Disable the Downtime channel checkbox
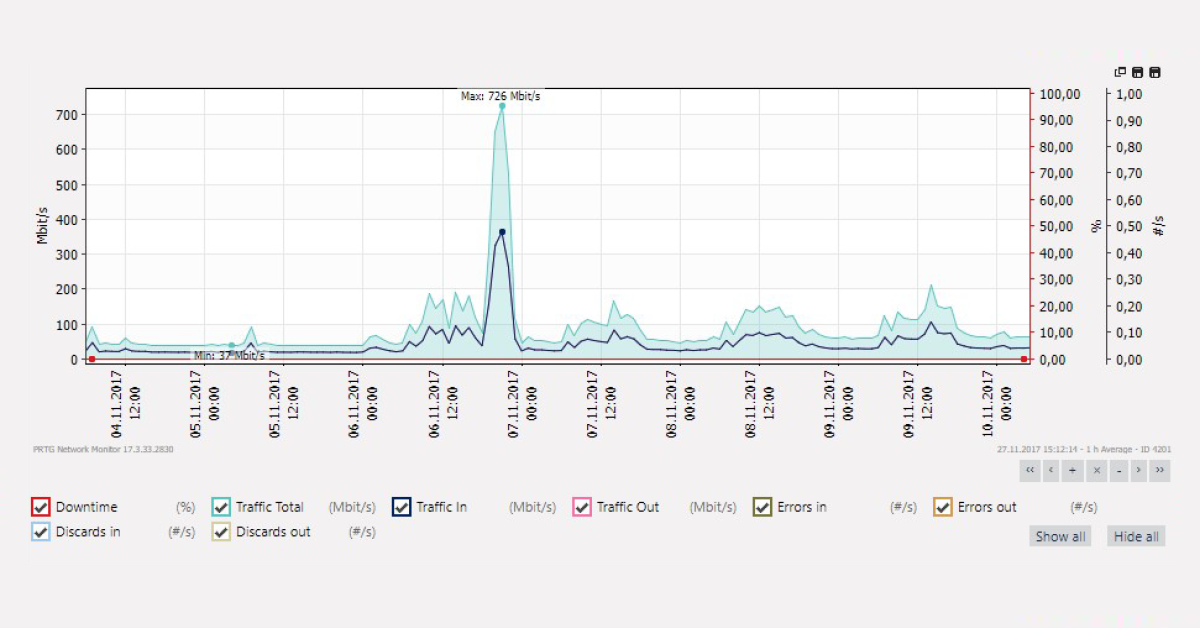 click(41, 507)
